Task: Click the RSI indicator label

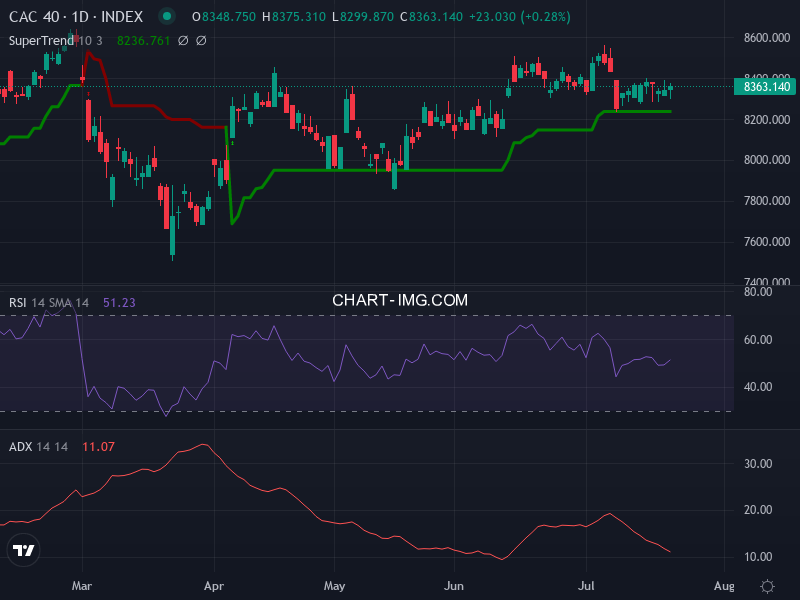Action: 17,303
